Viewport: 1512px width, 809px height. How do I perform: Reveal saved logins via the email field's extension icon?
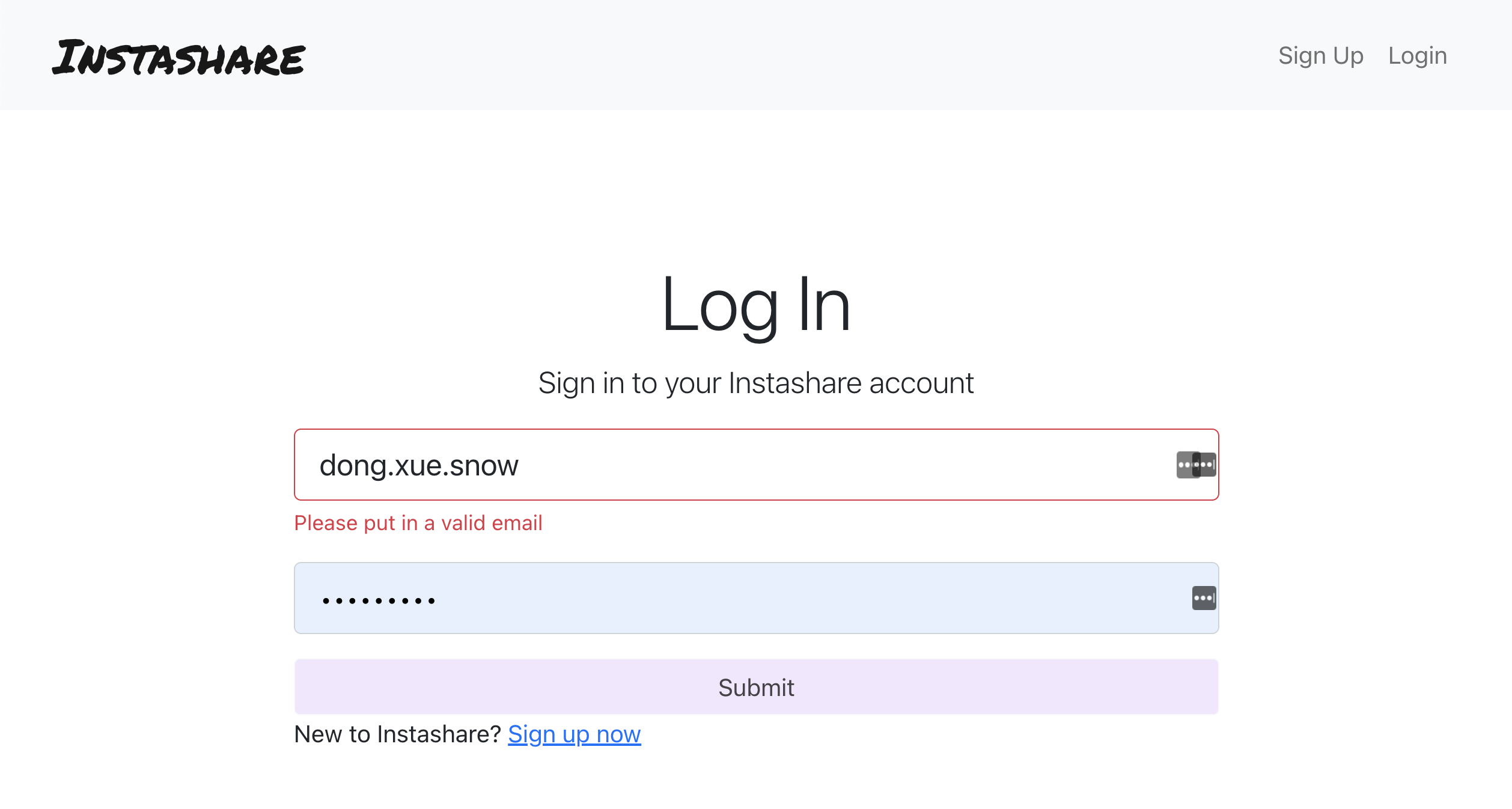point(1196,465)
